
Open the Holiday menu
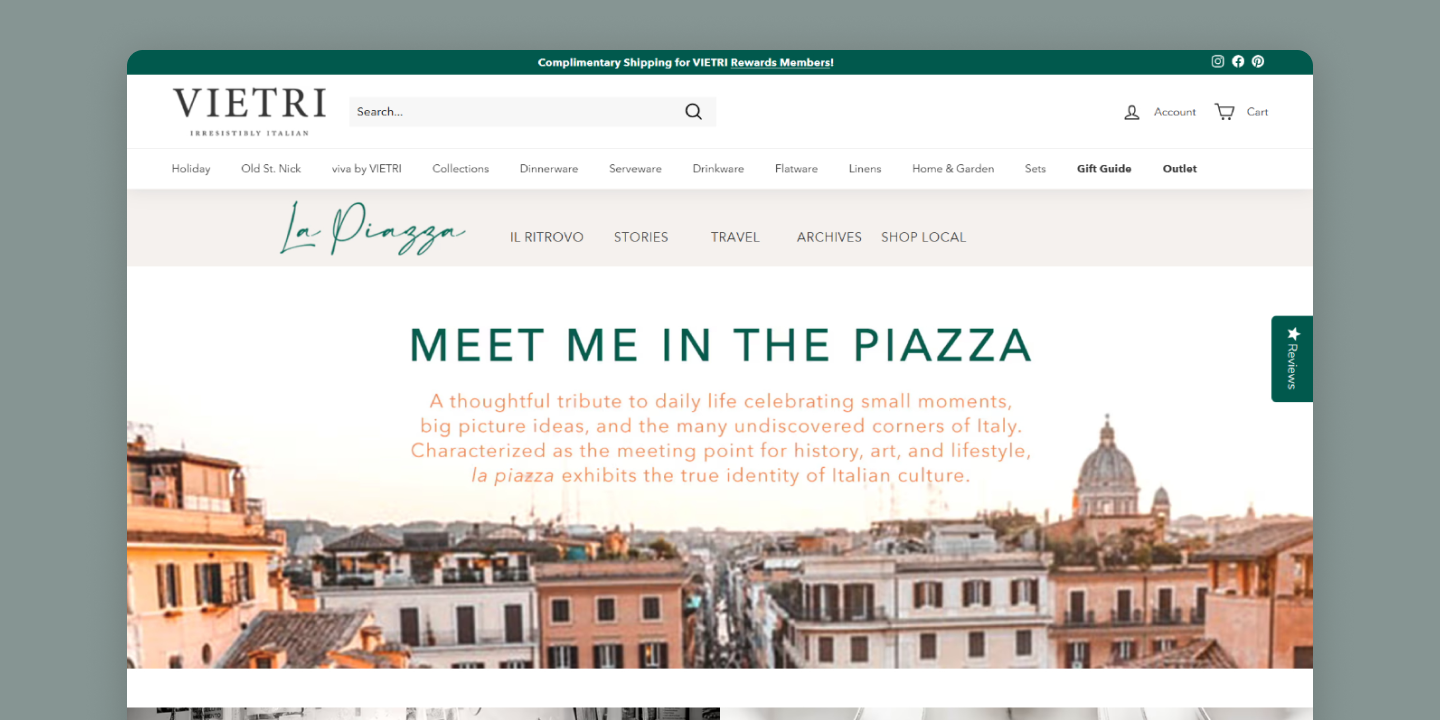(x=191, y=169)
